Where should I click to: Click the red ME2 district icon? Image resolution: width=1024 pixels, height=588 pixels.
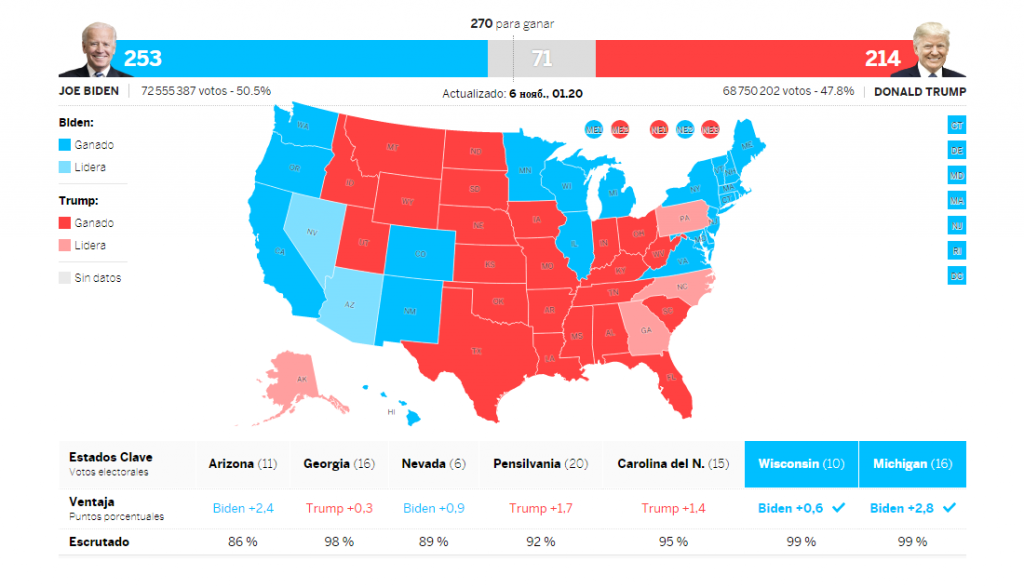618,128
